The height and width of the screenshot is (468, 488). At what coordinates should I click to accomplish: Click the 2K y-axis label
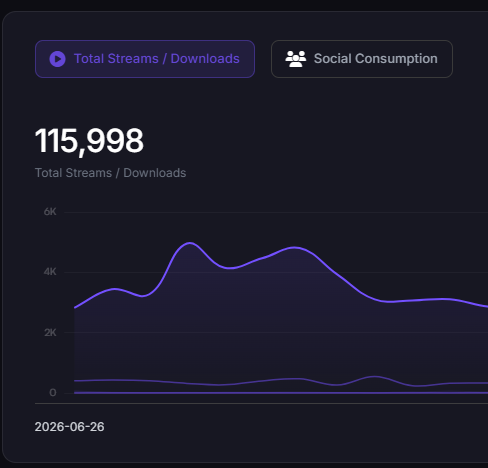[x=50, y=332]
